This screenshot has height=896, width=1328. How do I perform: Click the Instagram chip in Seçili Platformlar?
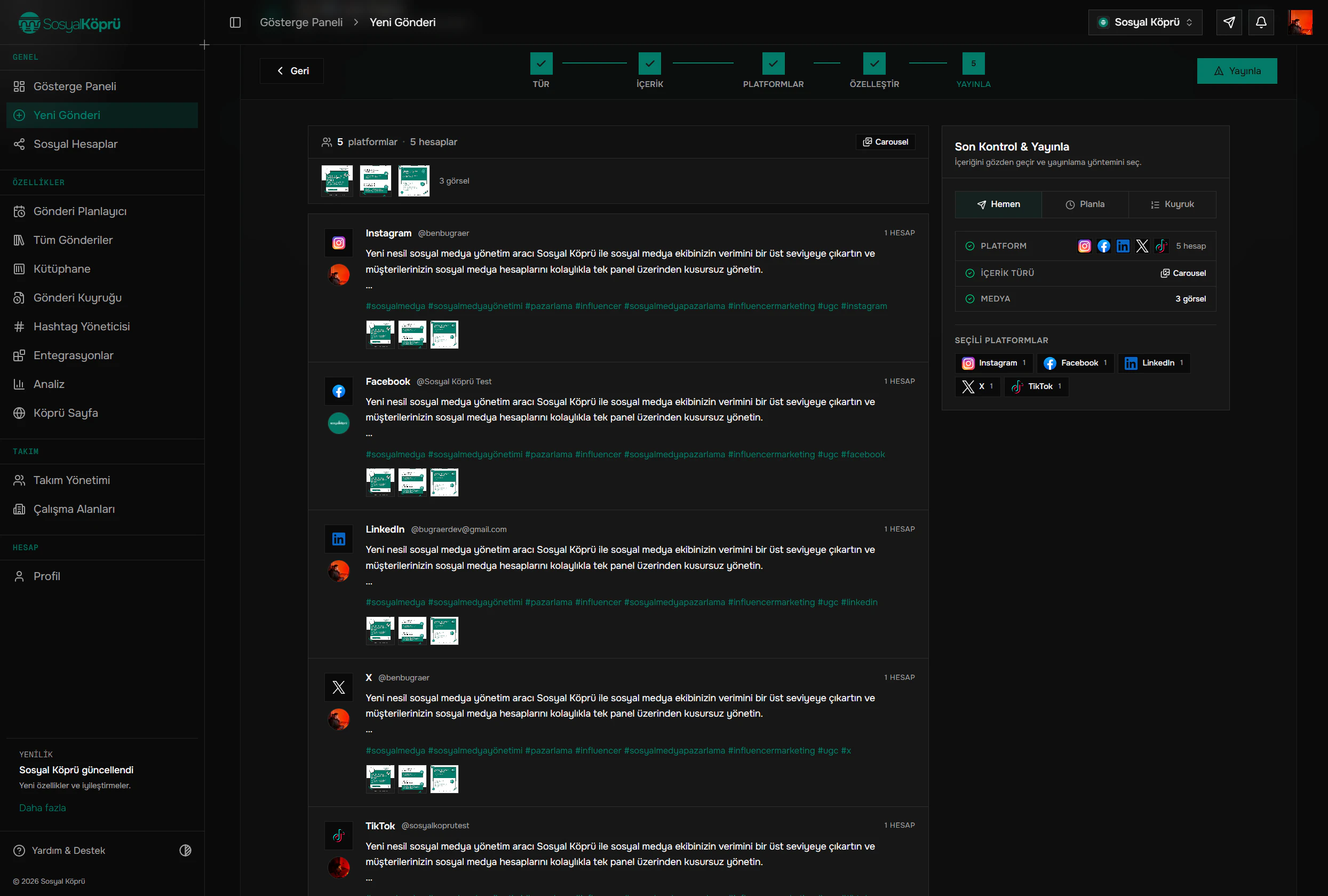pos(994,363)
